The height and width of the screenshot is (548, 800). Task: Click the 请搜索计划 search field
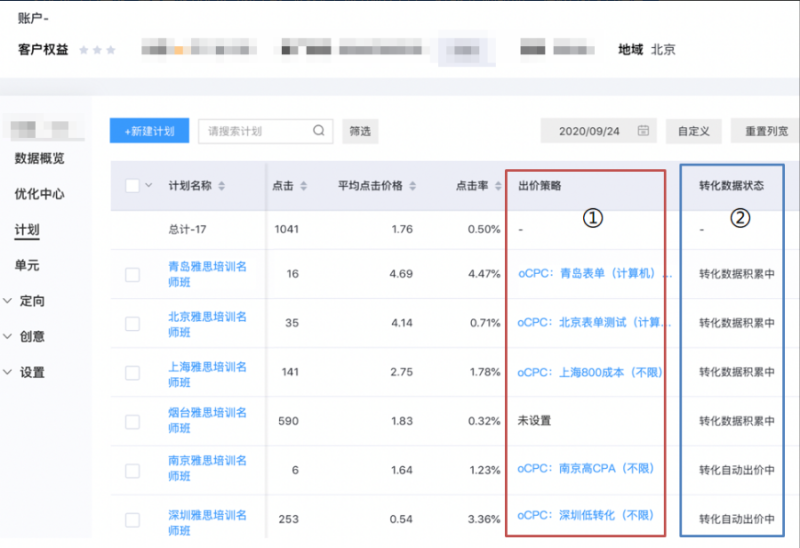(x=265, y=131)
